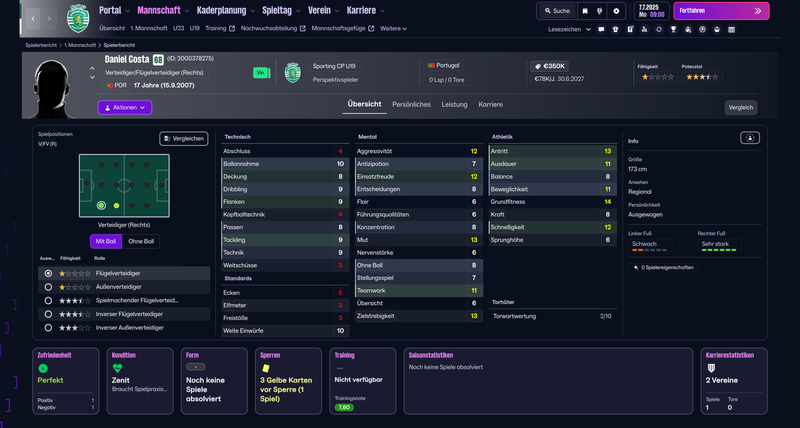
Task: Open the Sporting CP crest in the header
Action: tap(78, 18)
